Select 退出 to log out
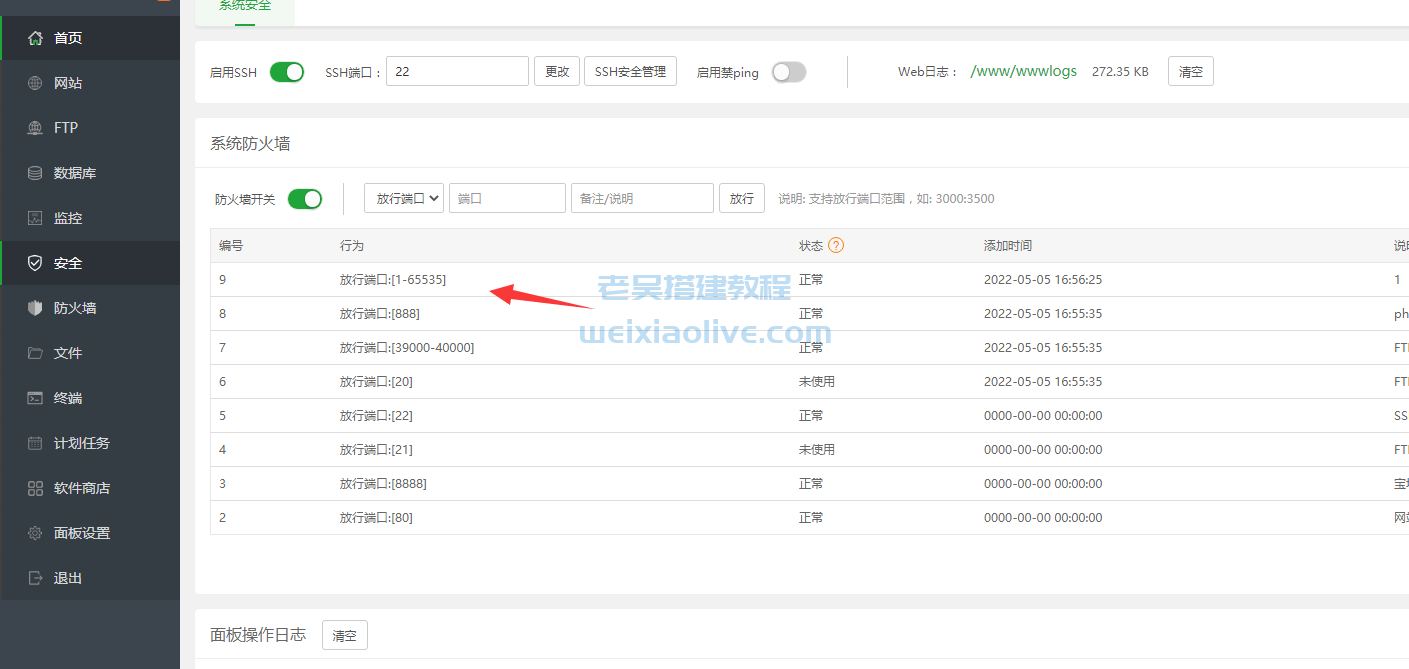Screen dimensions: 1409x669 [x=66, y=577]
